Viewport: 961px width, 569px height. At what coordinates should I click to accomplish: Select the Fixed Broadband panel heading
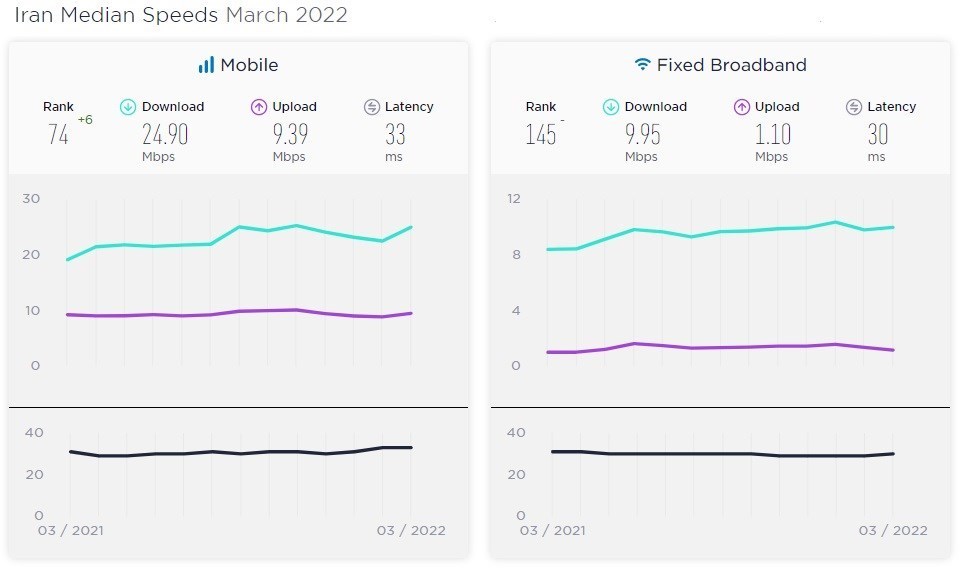tap(731, 65)
